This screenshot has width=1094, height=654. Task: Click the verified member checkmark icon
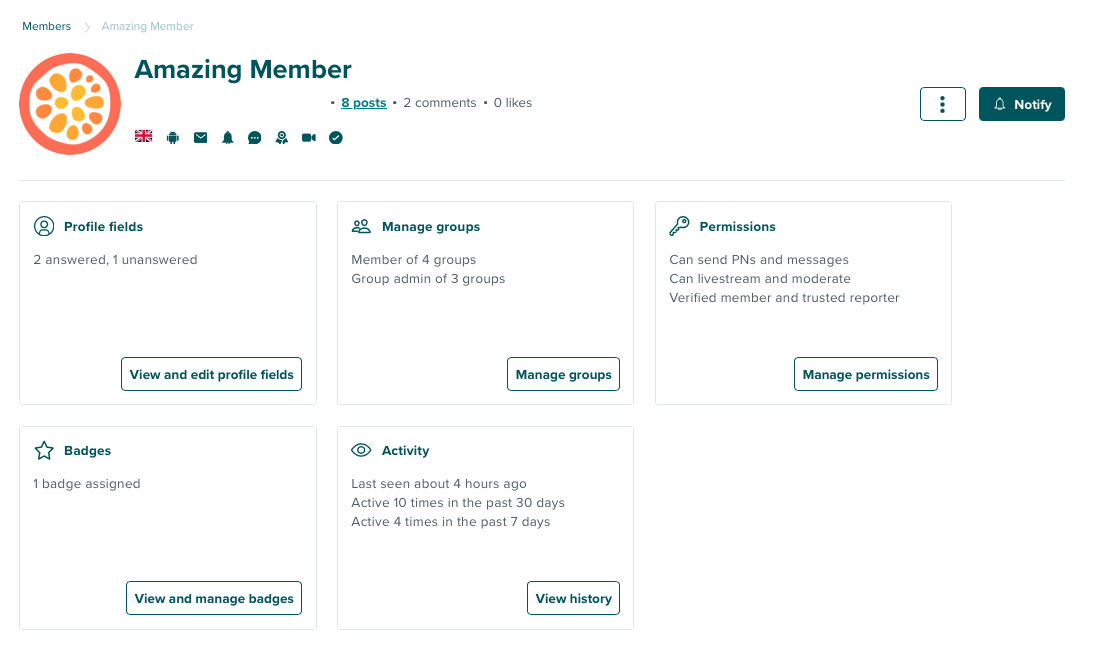tap(335, 137)
